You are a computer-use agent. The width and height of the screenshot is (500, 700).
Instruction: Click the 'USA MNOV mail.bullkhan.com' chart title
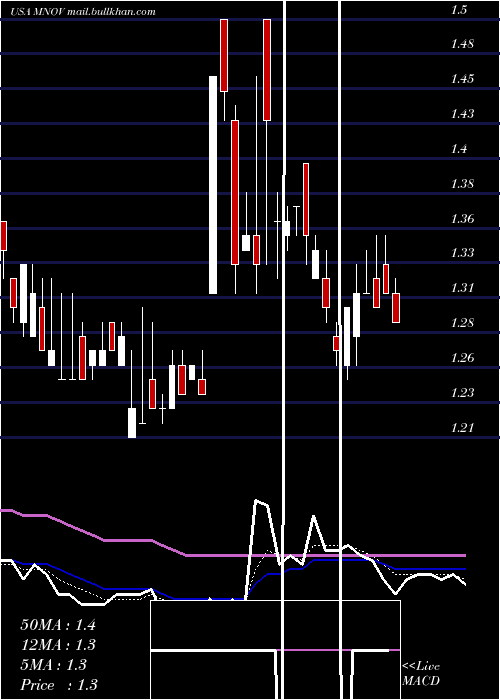click(x=83, y=12)
